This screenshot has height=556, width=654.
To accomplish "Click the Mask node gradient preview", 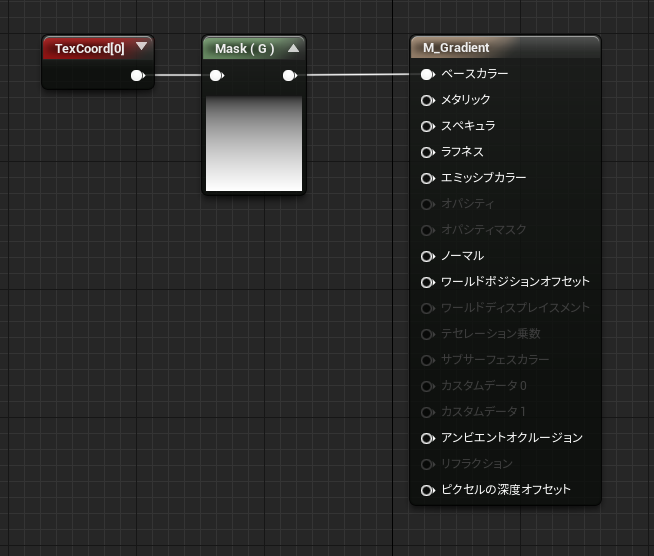I will [254, 144].
